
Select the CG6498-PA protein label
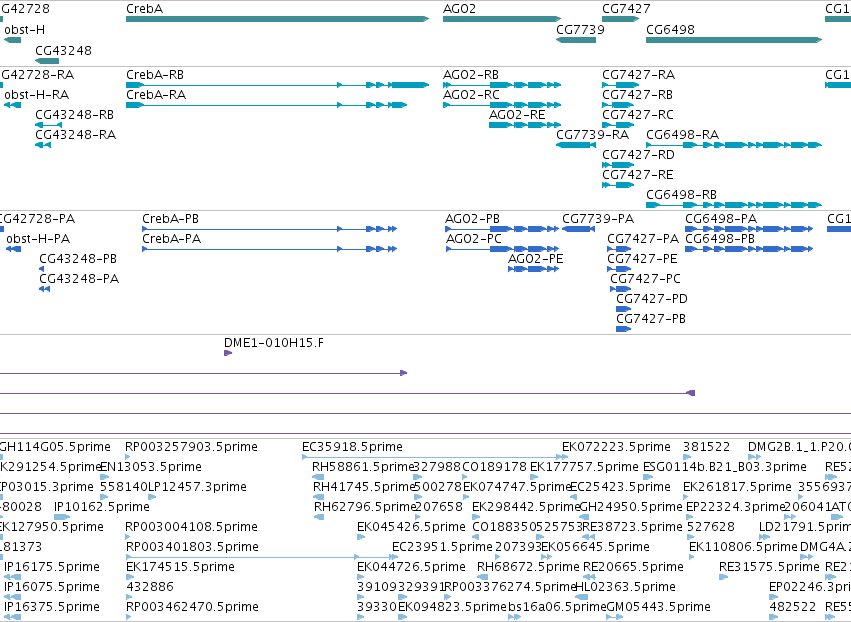click(721, 219)
